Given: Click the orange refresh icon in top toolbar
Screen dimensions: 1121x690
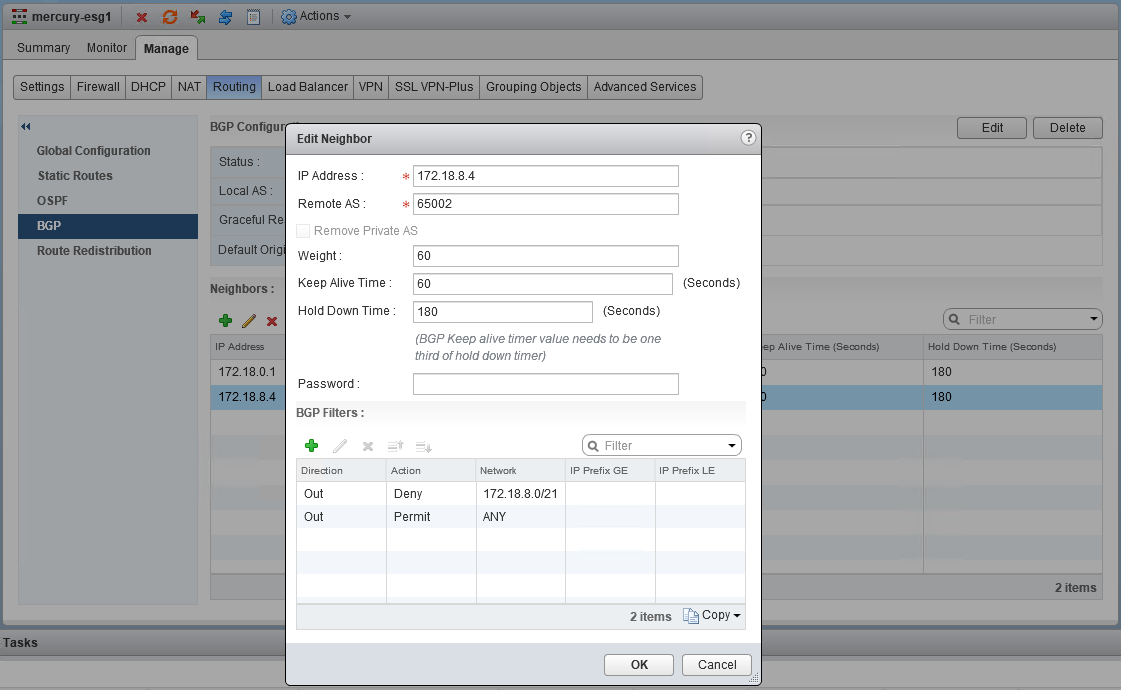Looking at the screenshot, I should [x=170, y=17].
